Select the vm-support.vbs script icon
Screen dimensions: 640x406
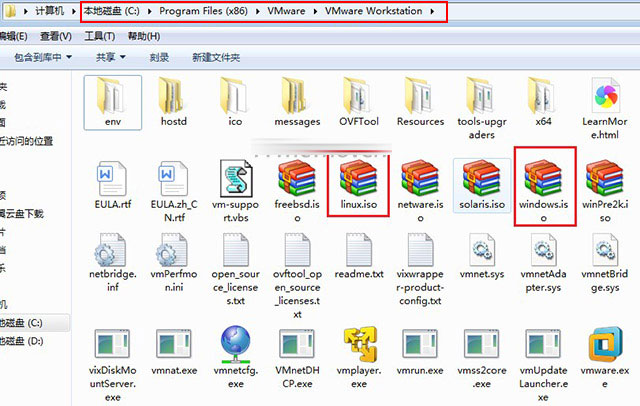236,178
